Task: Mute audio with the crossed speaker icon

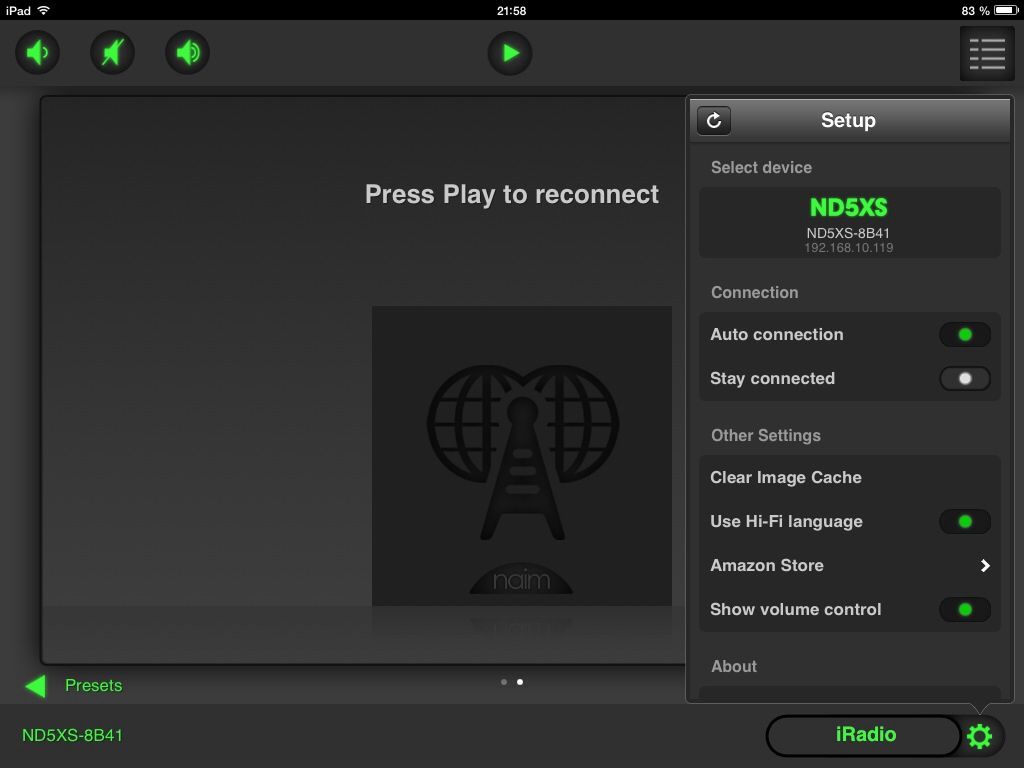Action: click(112, 52)
